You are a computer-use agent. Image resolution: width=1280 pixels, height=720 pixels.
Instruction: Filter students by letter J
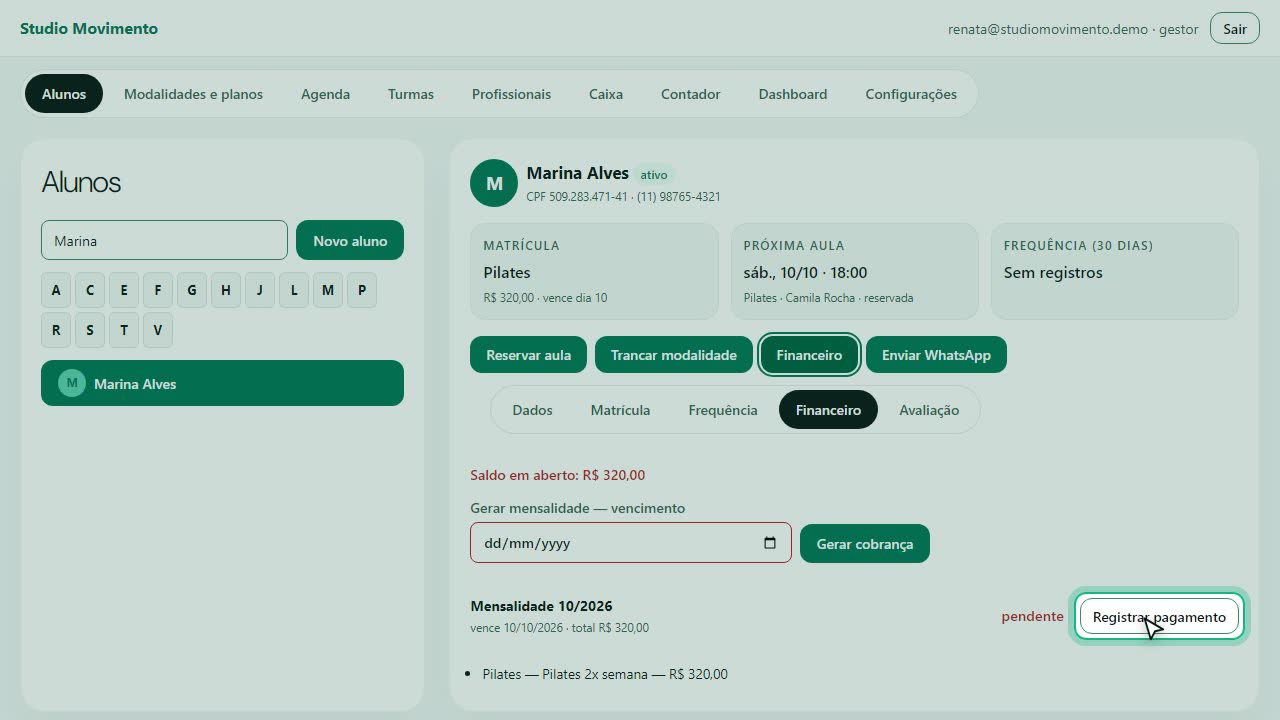click(x=260, y=290)
